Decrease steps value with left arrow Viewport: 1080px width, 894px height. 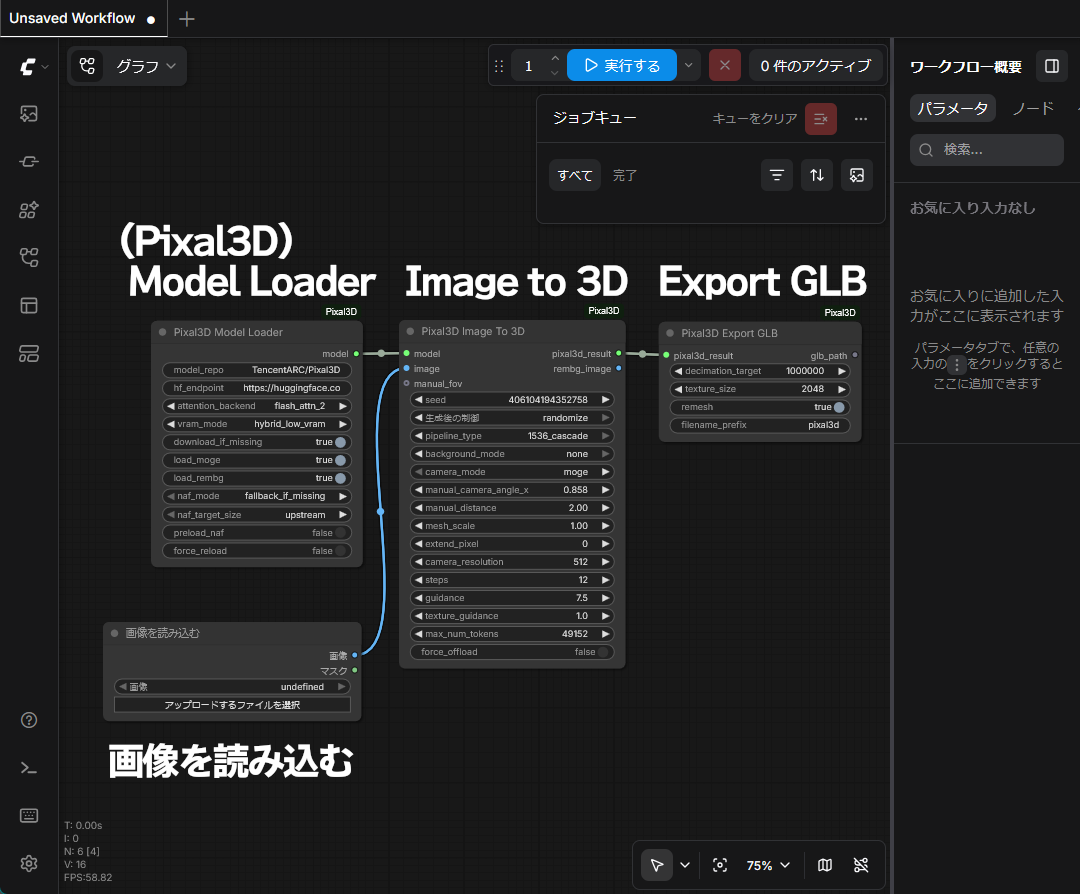(x=418, y=580)
